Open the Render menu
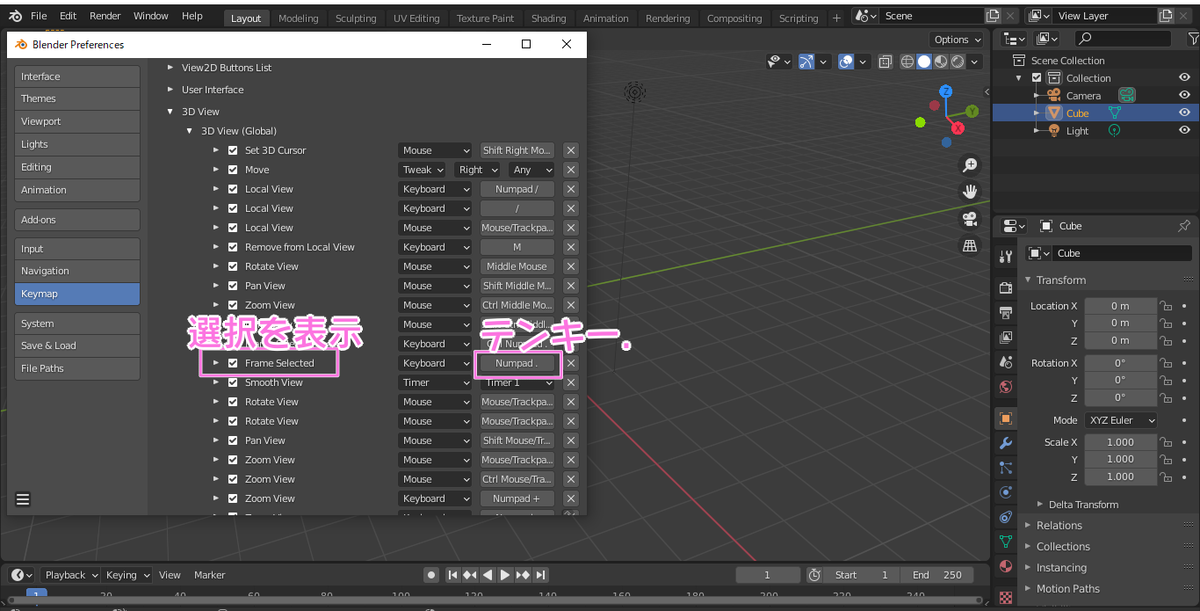 [105, 16]
